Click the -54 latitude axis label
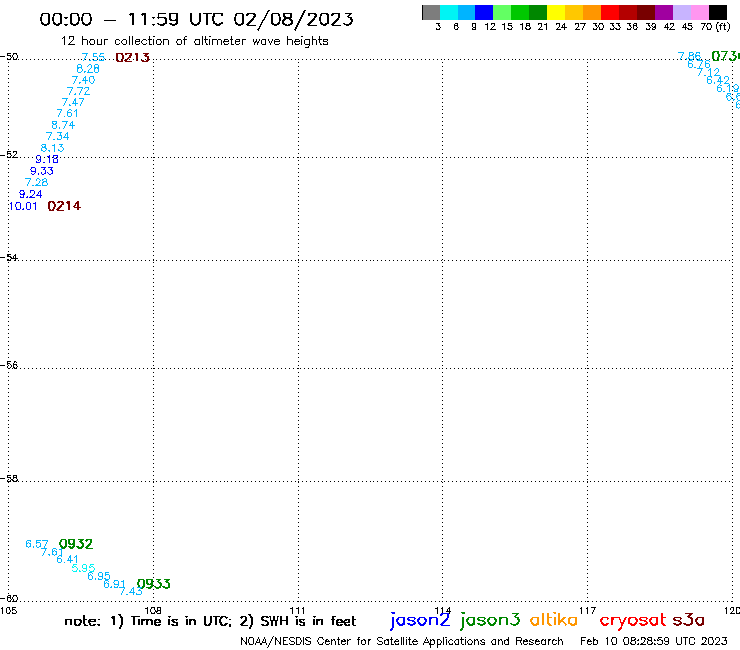Image resolution: width=740 pixels, height=650 pixels. click(x=9, y=257)
